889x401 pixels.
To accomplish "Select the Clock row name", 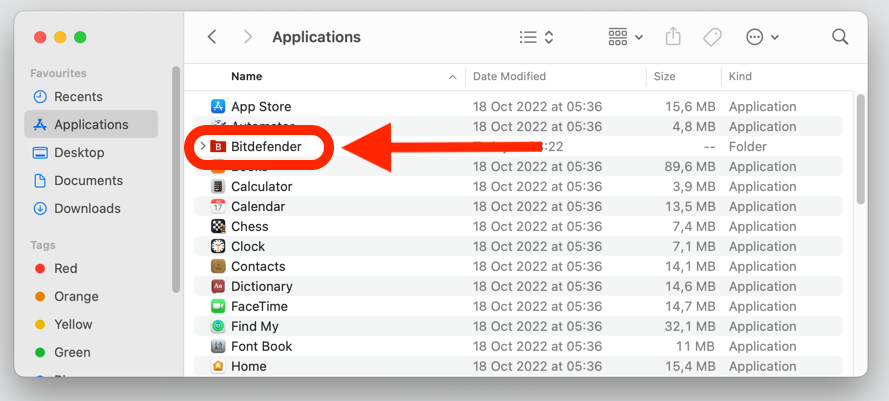I will [x=248, y=246].
